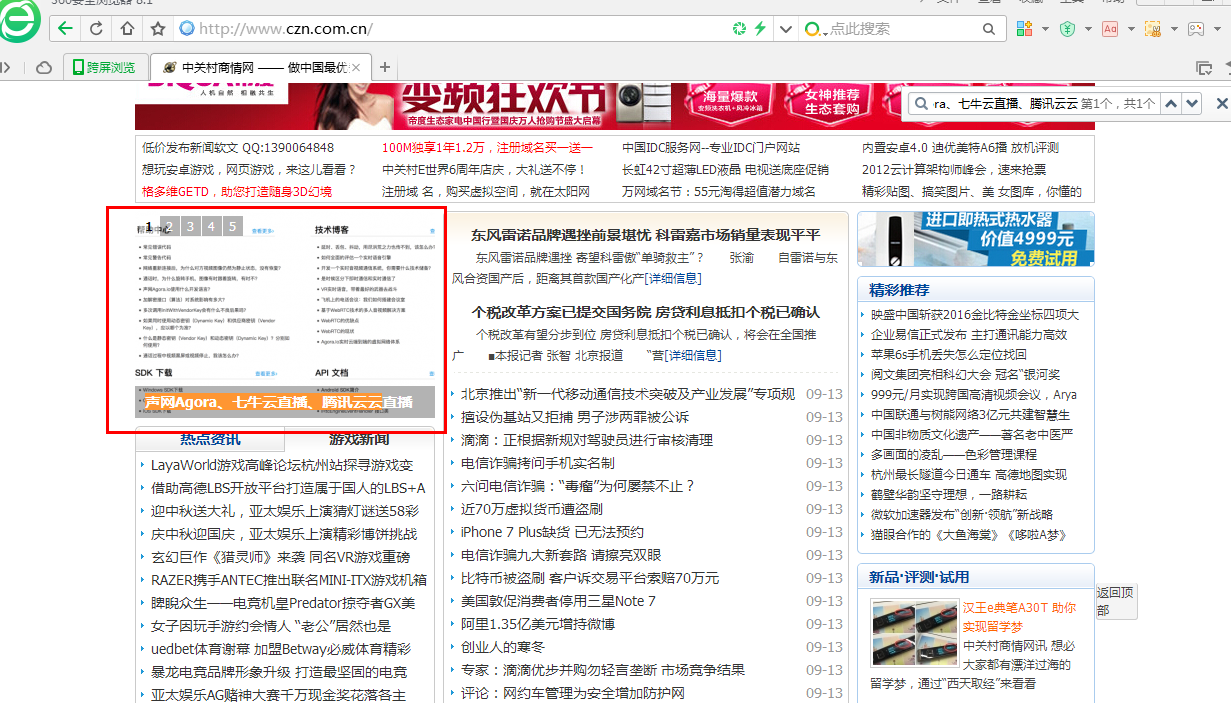1231x703 pixels.
Task: Open 阿里1.35亿美元增持微博 news link
Action: click(538, 624)
